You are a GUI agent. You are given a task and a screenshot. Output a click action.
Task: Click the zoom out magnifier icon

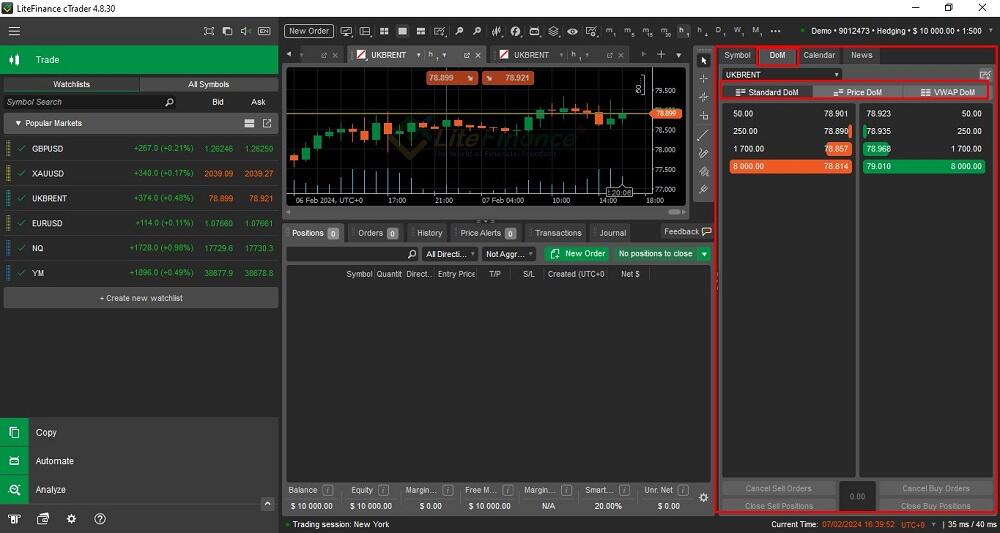tap(477, 31)
